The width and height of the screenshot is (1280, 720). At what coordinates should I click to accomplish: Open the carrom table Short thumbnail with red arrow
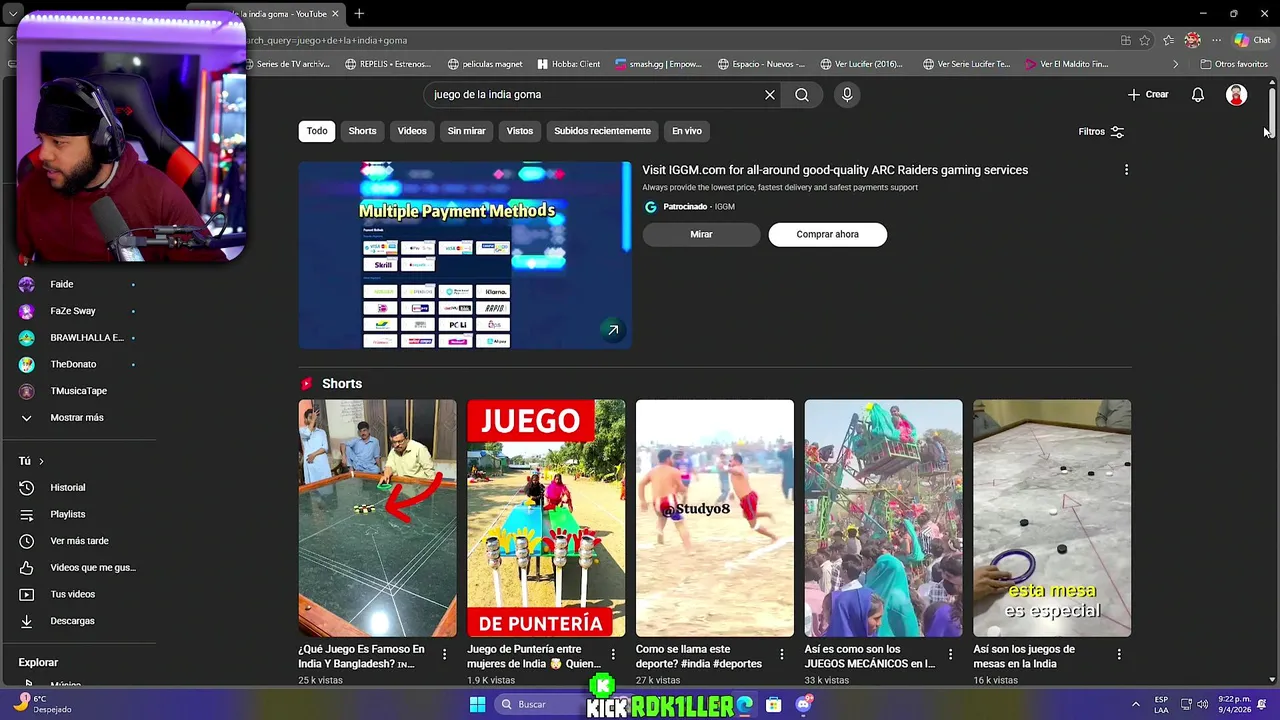(377, 518)
